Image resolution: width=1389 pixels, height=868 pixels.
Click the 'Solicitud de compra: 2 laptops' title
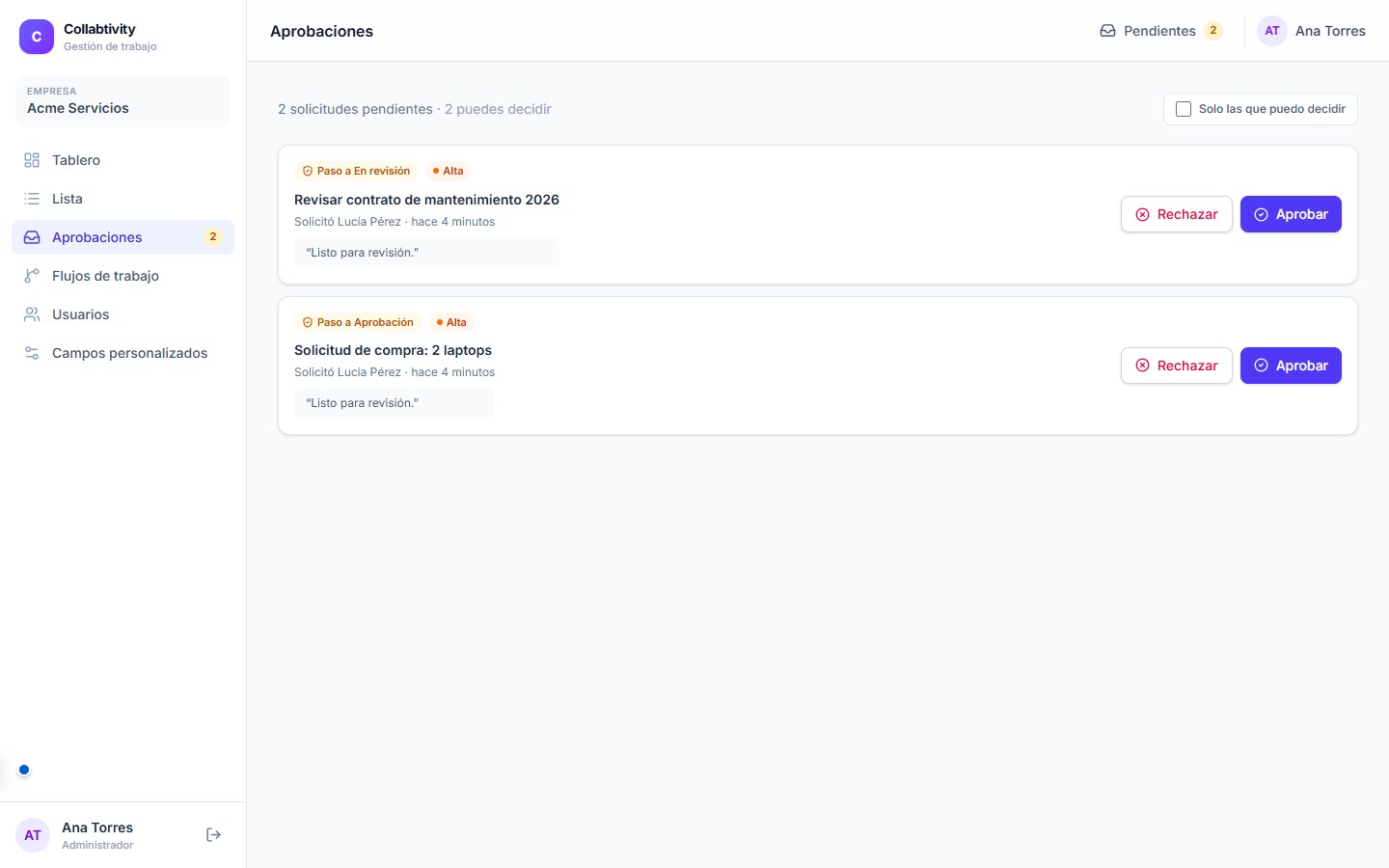393,350
